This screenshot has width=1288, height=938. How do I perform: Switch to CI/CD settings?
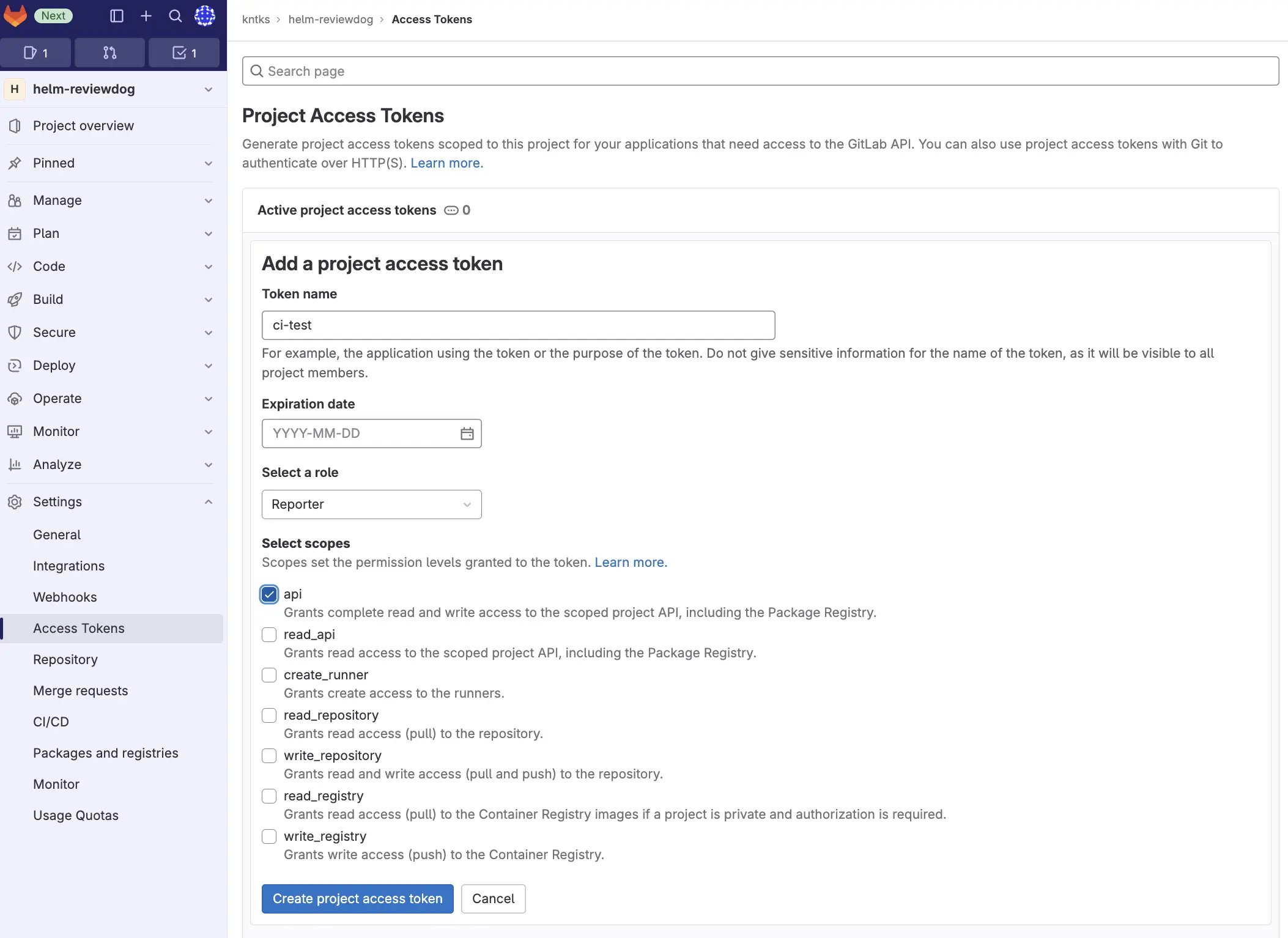click(51, 722)
